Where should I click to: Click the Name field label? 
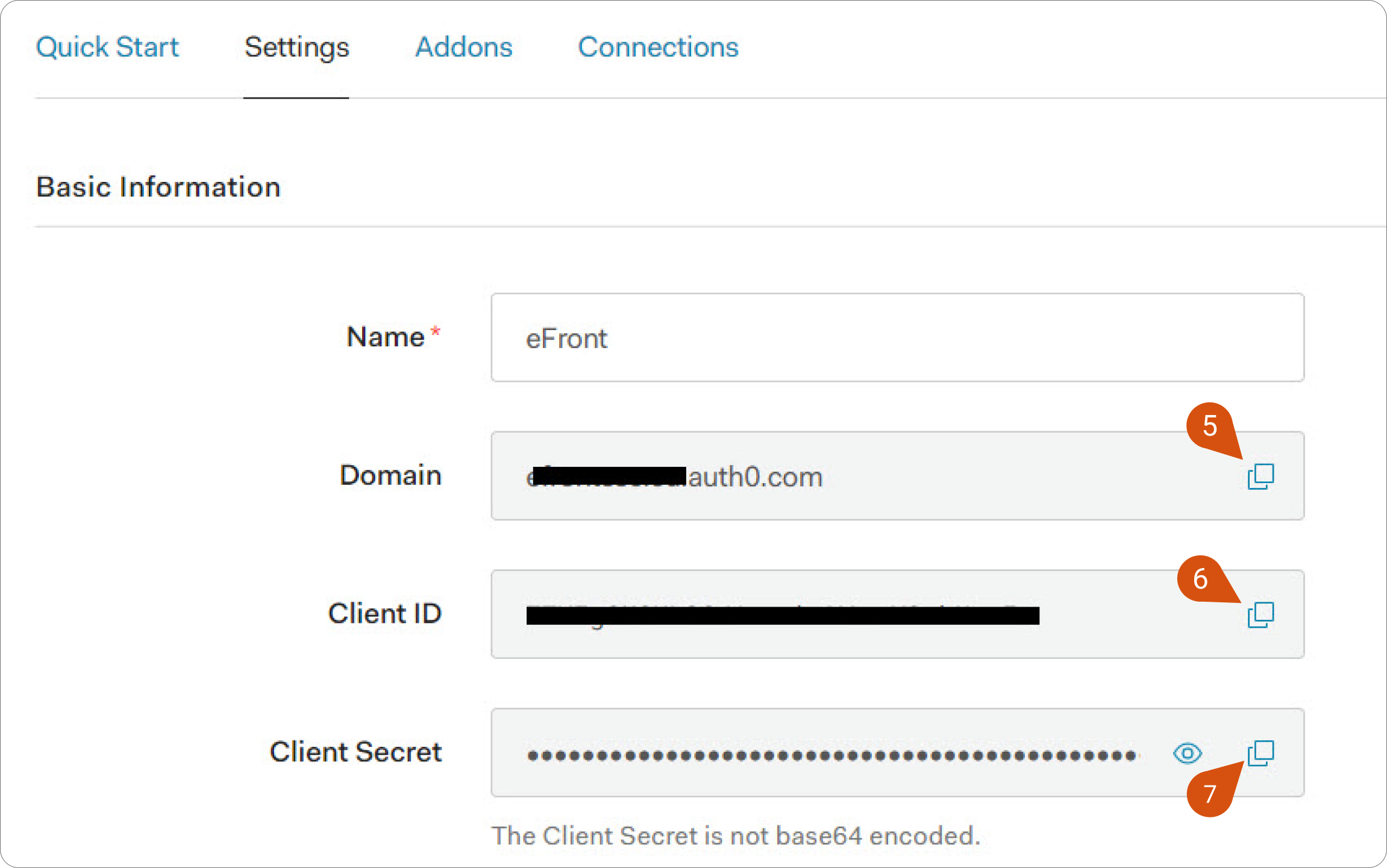[386, 337]
